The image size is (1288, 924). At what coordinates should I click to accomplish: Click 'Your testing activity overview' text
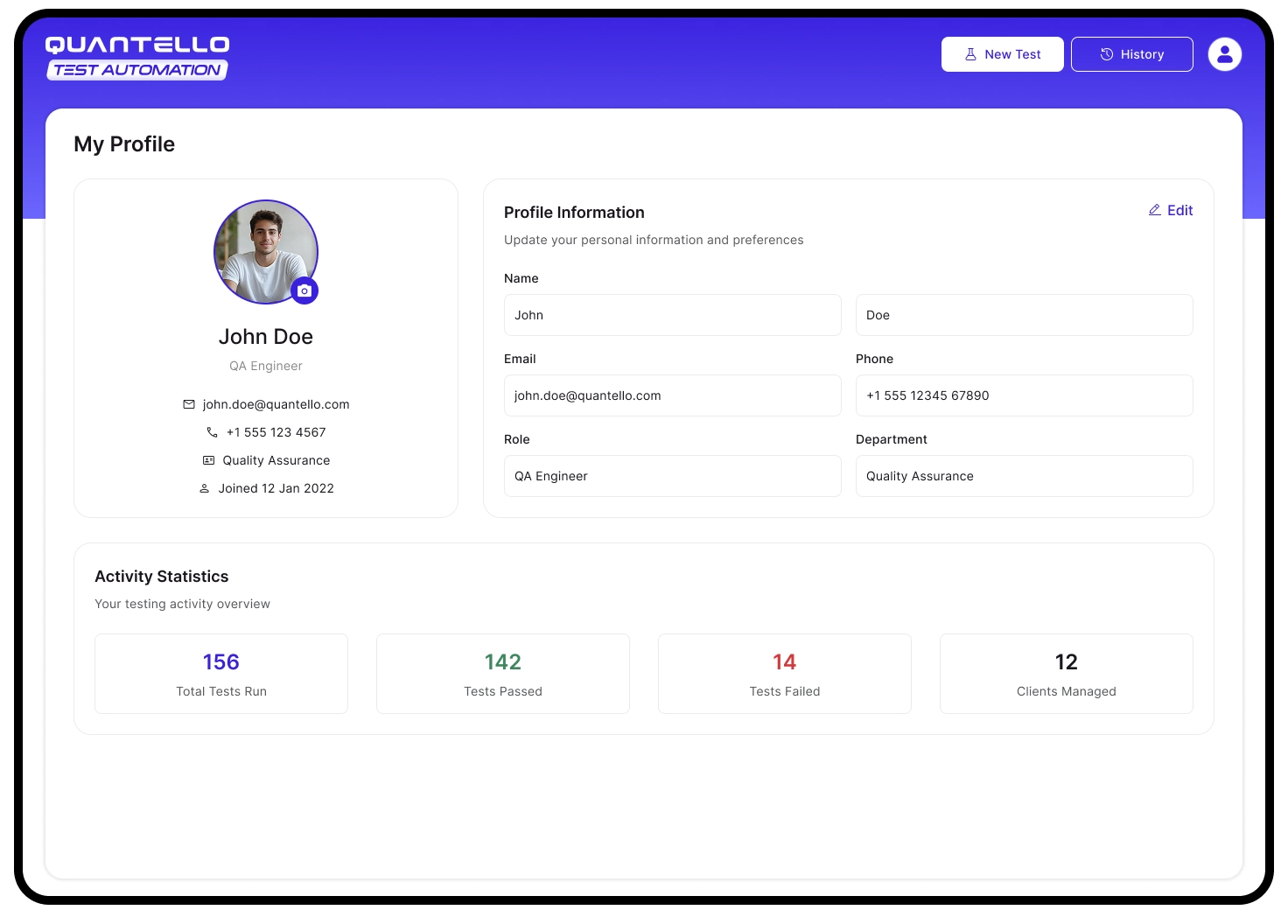pos(182,604)
